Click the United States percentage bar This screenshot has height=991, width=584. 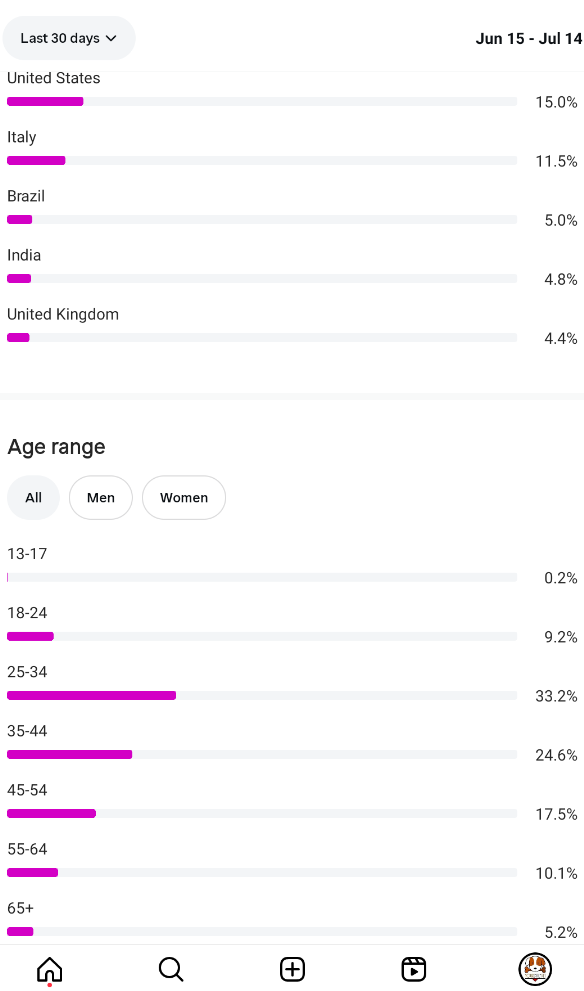pyautogui.click(x=262, y=102)
